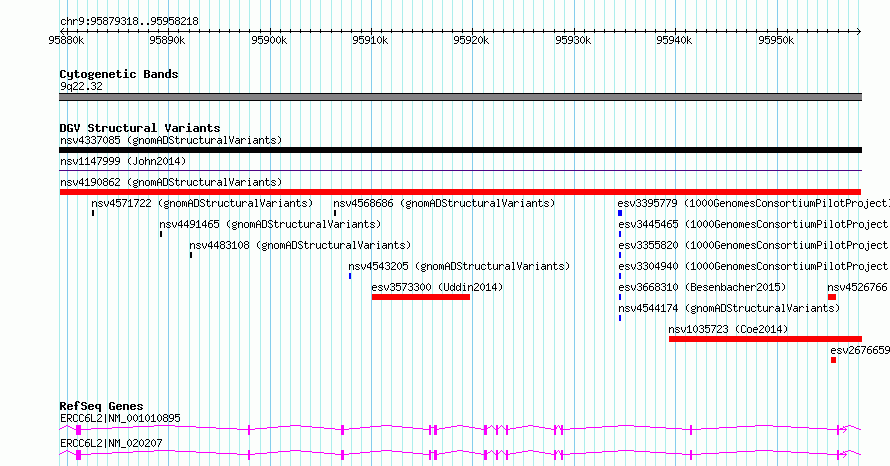Click the small marker below nsv4483108
Screen dimensions: 890x466
tap(191, 255)
